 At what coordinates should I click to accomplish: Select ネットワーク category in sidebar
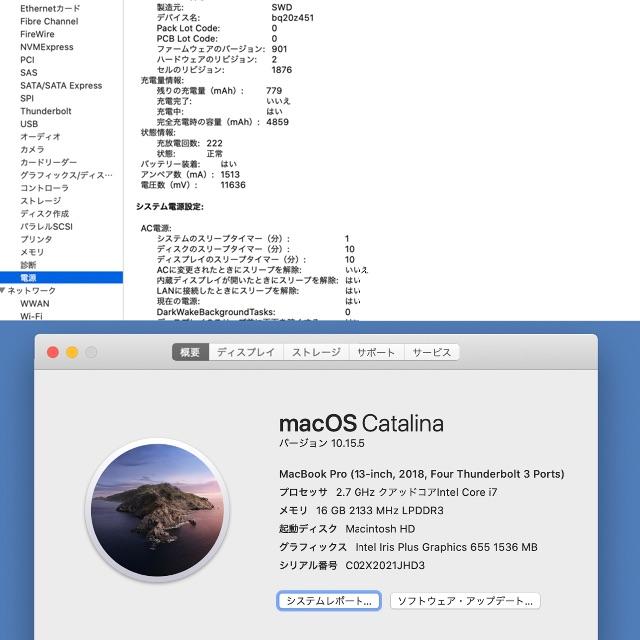pos(32,291)
